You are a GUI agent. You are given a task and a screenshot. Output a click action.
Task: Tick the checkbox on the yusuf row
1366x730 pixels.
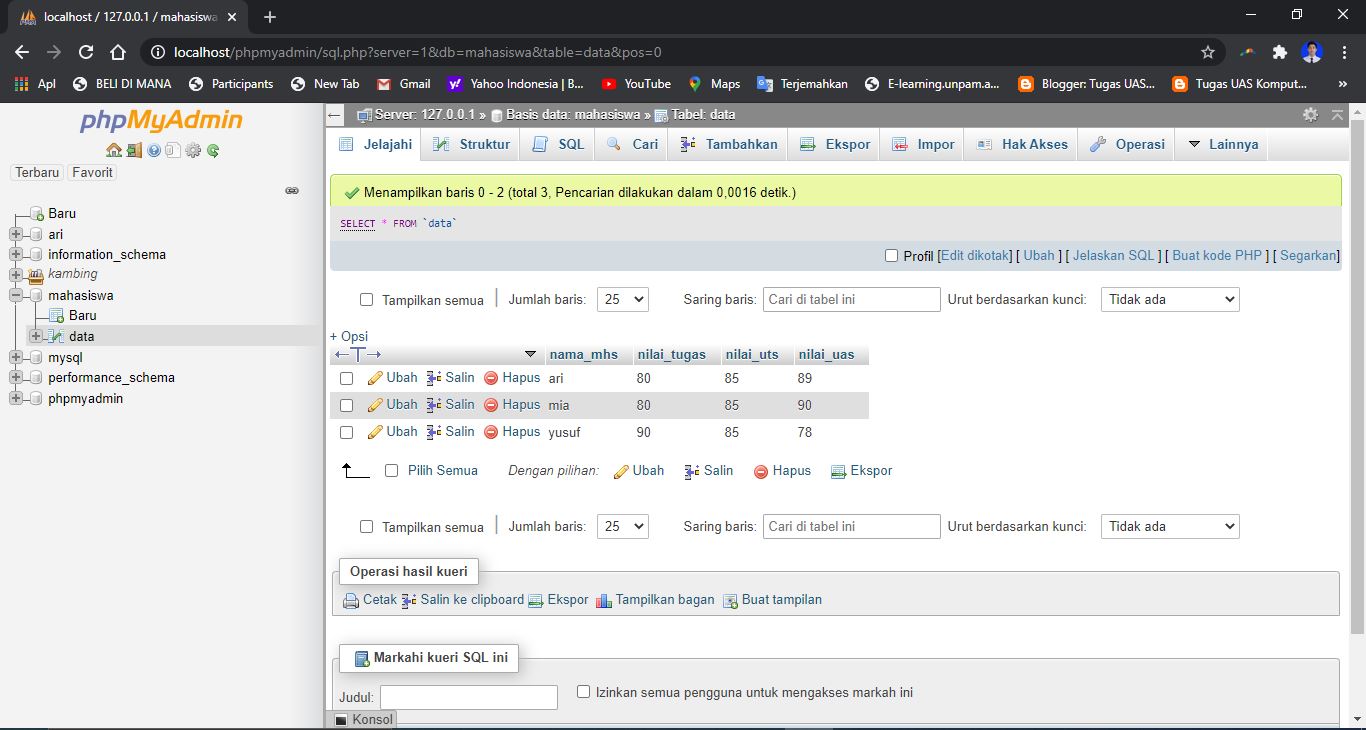(345, 432)
